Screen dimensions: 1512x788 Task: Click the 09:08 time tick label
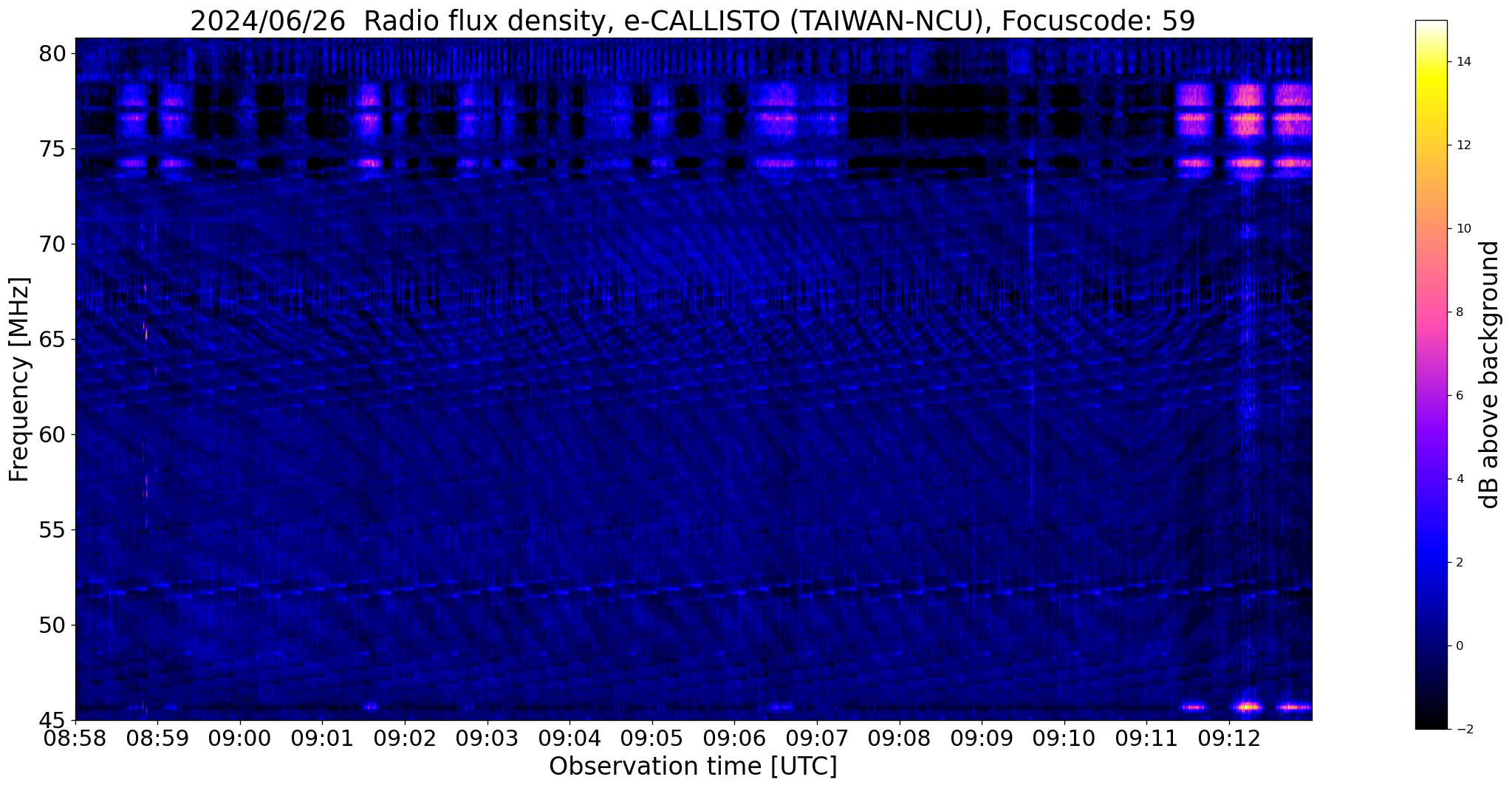[x=900, y=738]
